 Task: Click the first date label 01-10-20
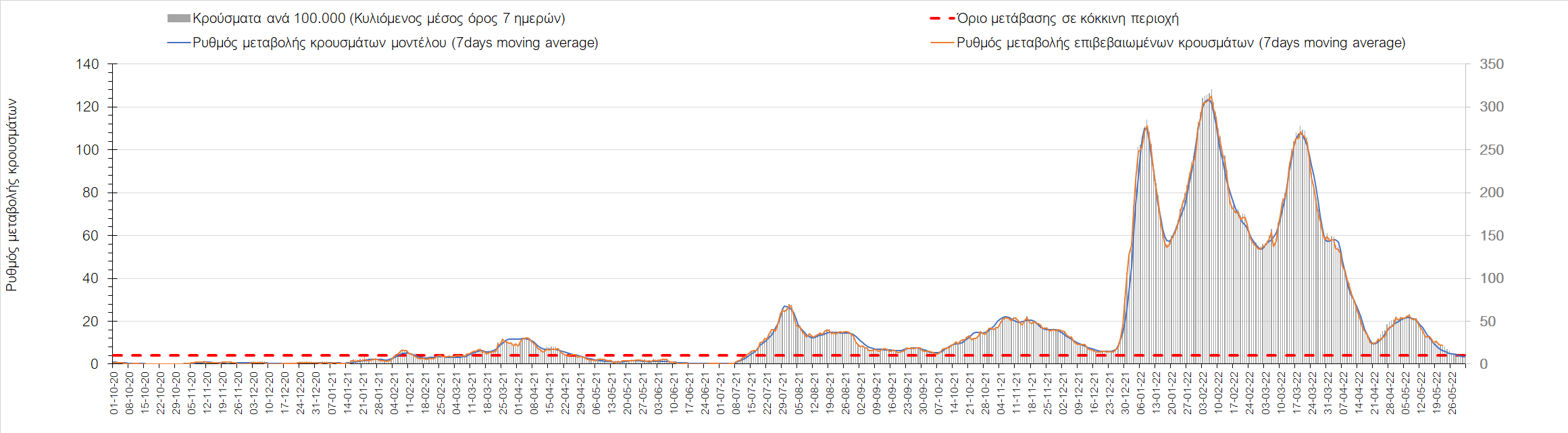point(114,392)
